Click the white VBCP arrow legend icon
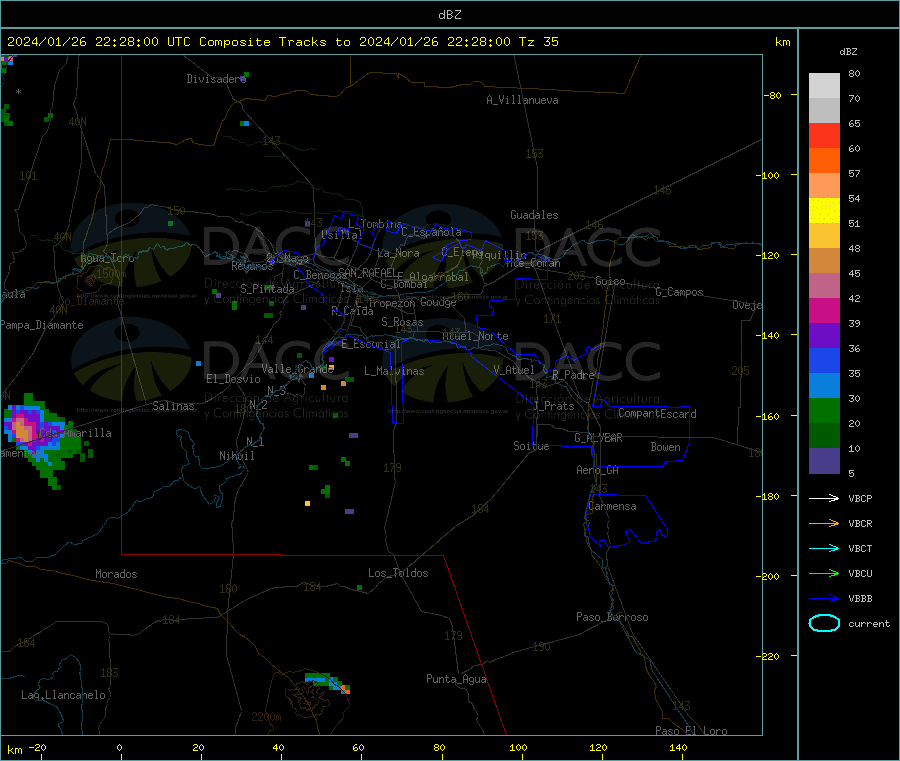 824,498
